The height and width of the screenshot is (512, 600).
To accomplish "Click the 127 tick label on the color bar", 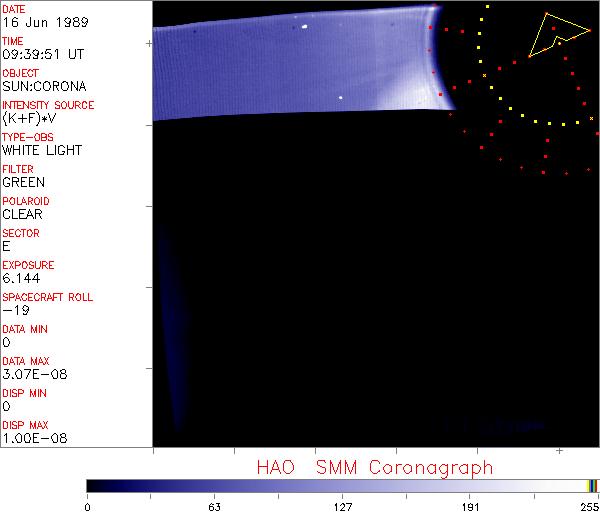I will 342,507.
